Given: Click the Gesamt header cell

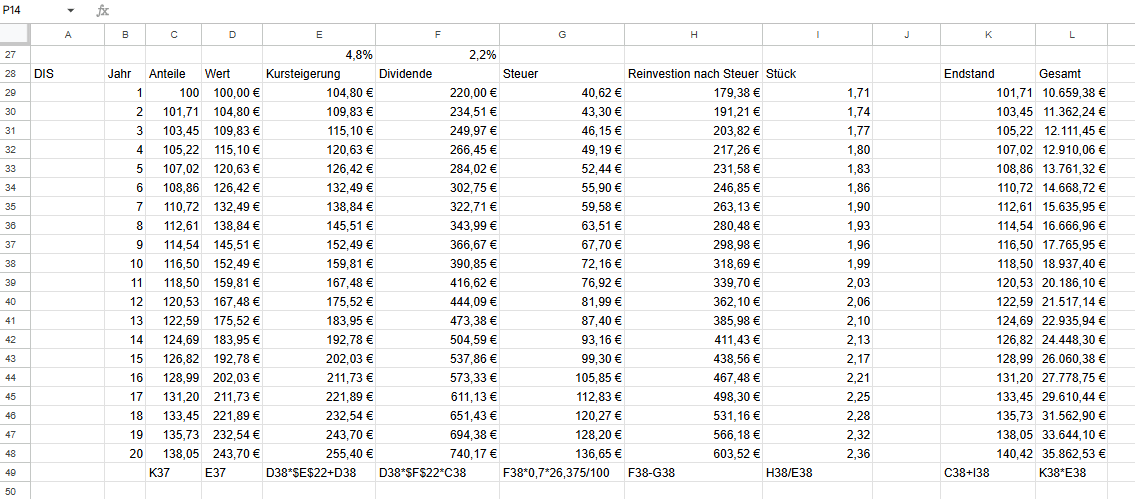Looking at the screenshot, I should (x=1071, y=74).
